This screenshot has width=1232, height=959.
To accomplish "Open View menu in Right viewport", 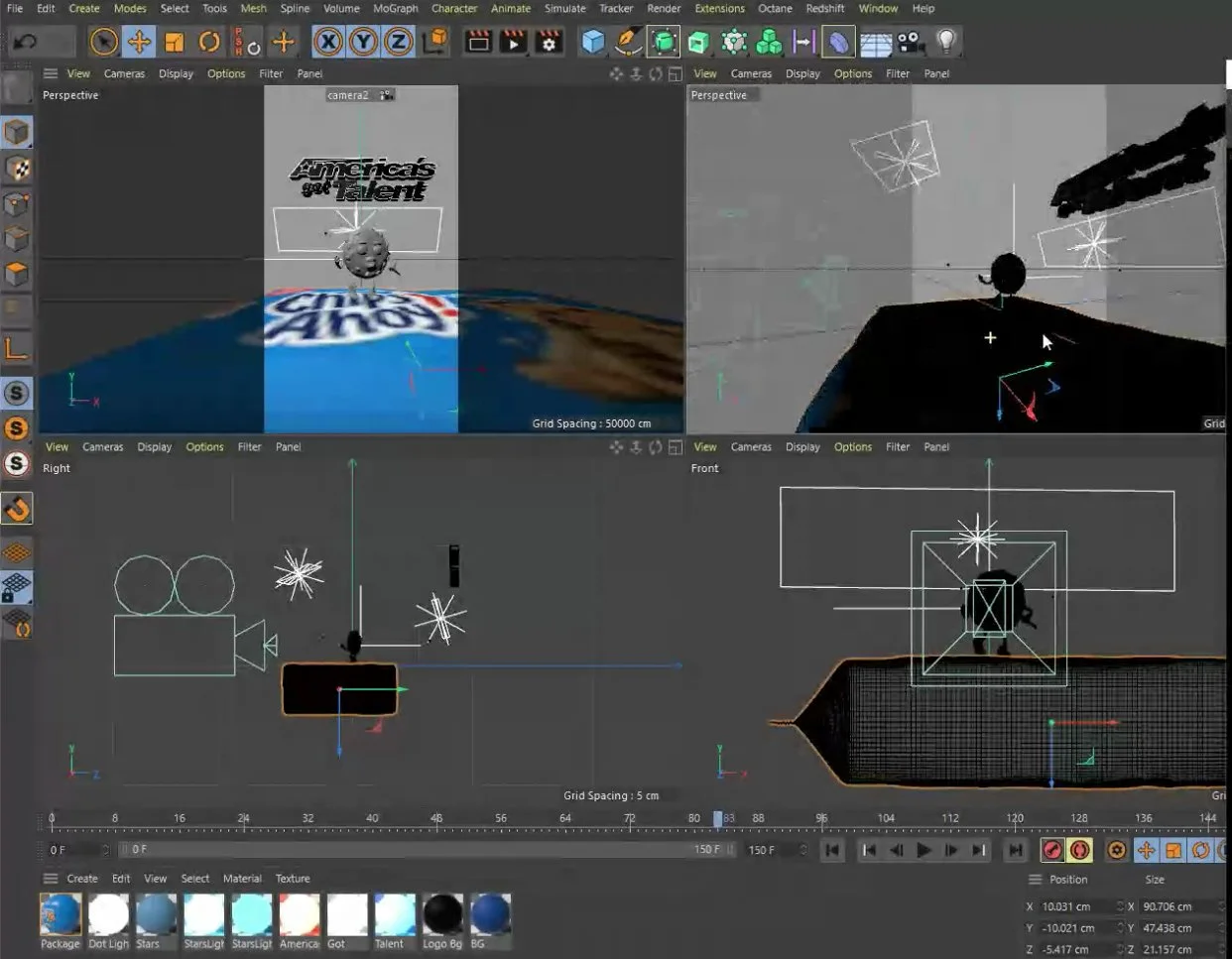I will [x=58, y=447].
